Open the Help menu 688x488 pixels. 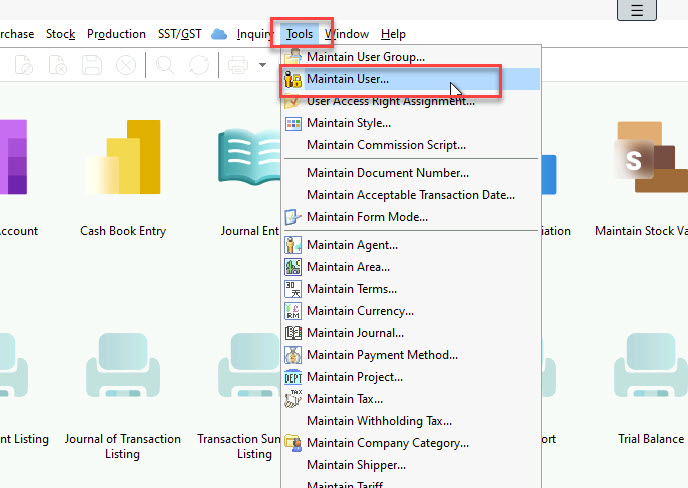[x=393, y=34]
